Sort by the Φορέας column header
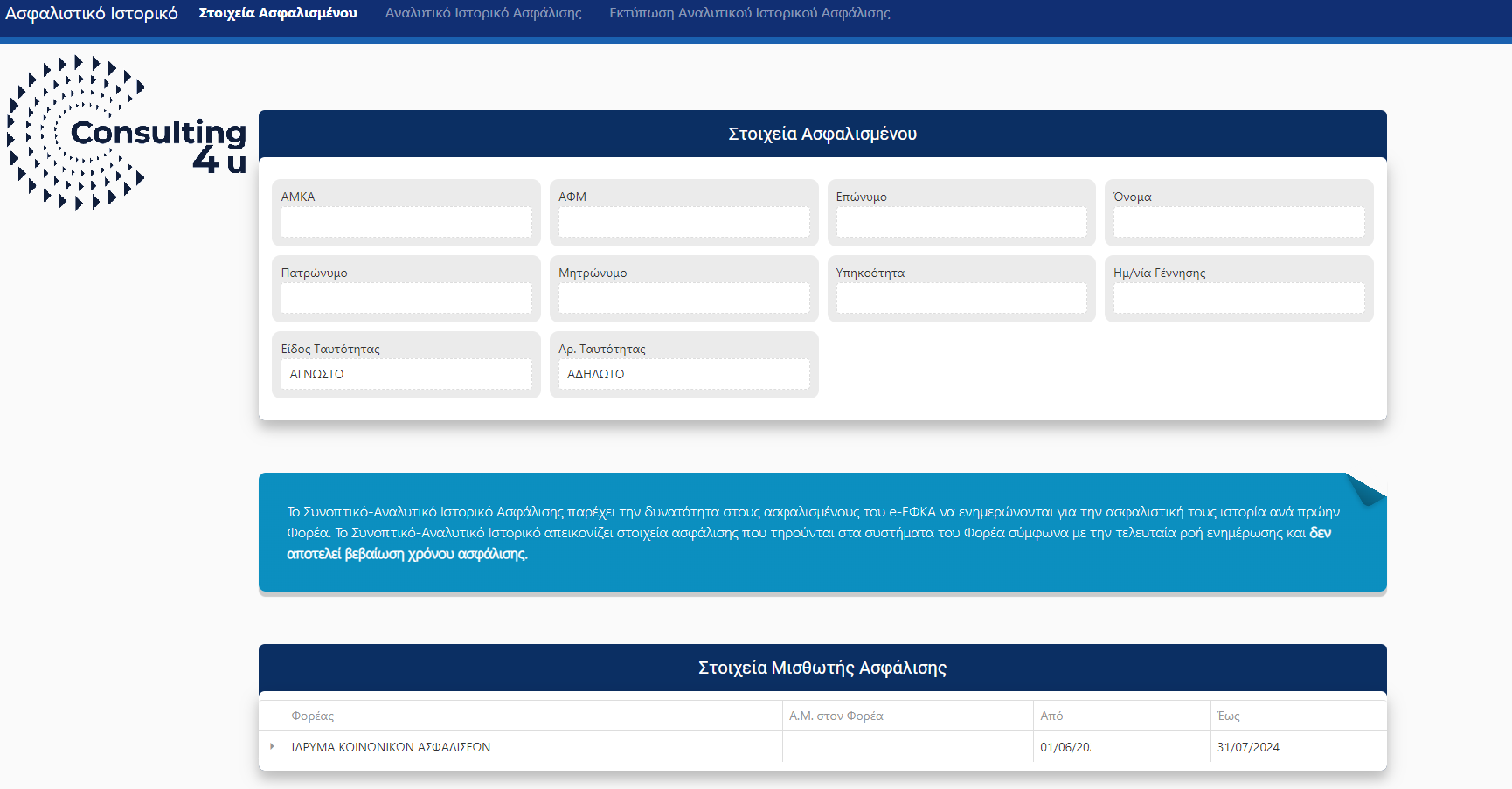Image resolution: width=1512 pixels, height=789 pixels. point(313,716)
